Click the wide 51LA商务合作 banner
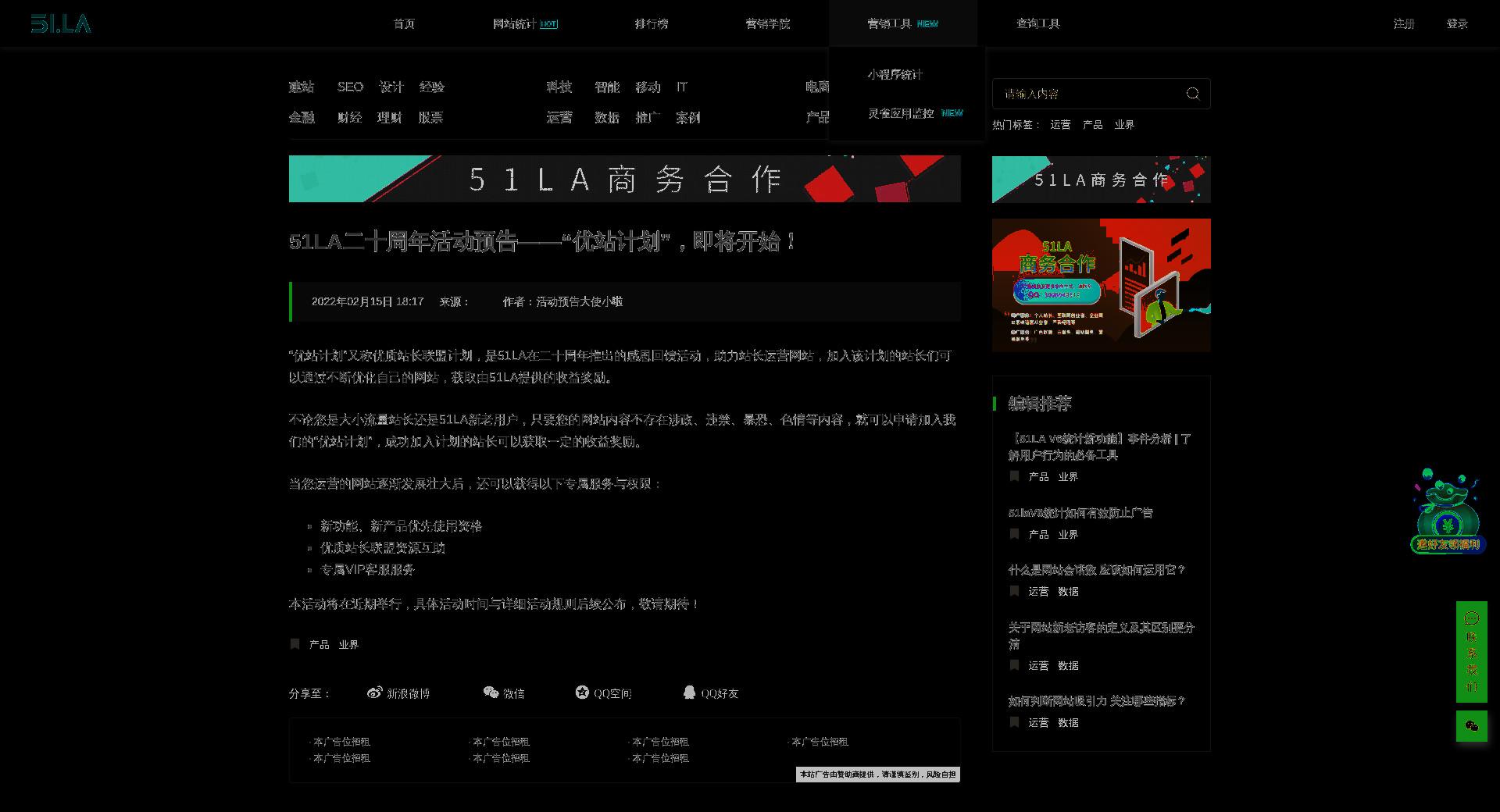 point(625,179)
